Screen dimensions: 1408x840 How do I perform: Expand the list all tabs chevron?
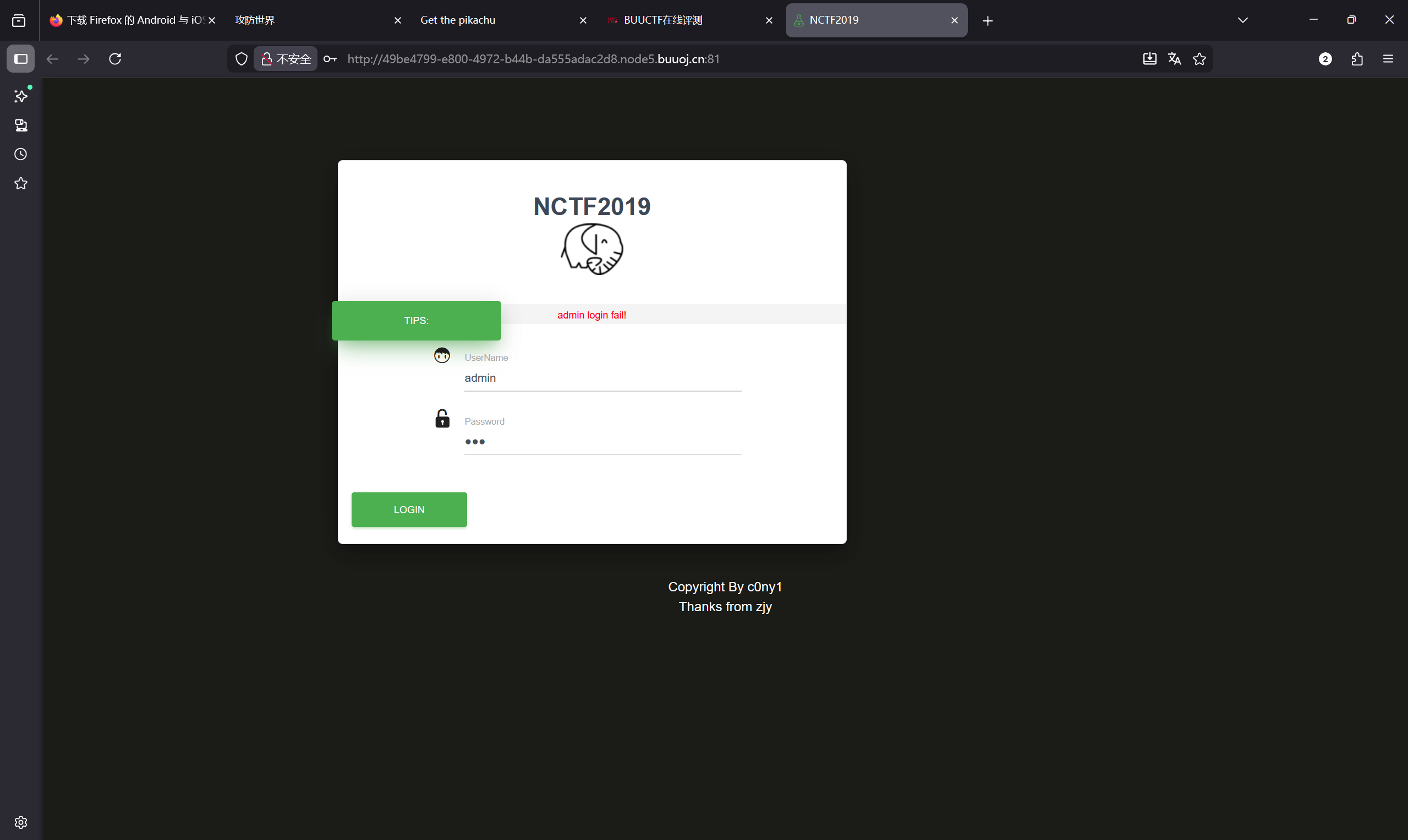click(1243, 20)
